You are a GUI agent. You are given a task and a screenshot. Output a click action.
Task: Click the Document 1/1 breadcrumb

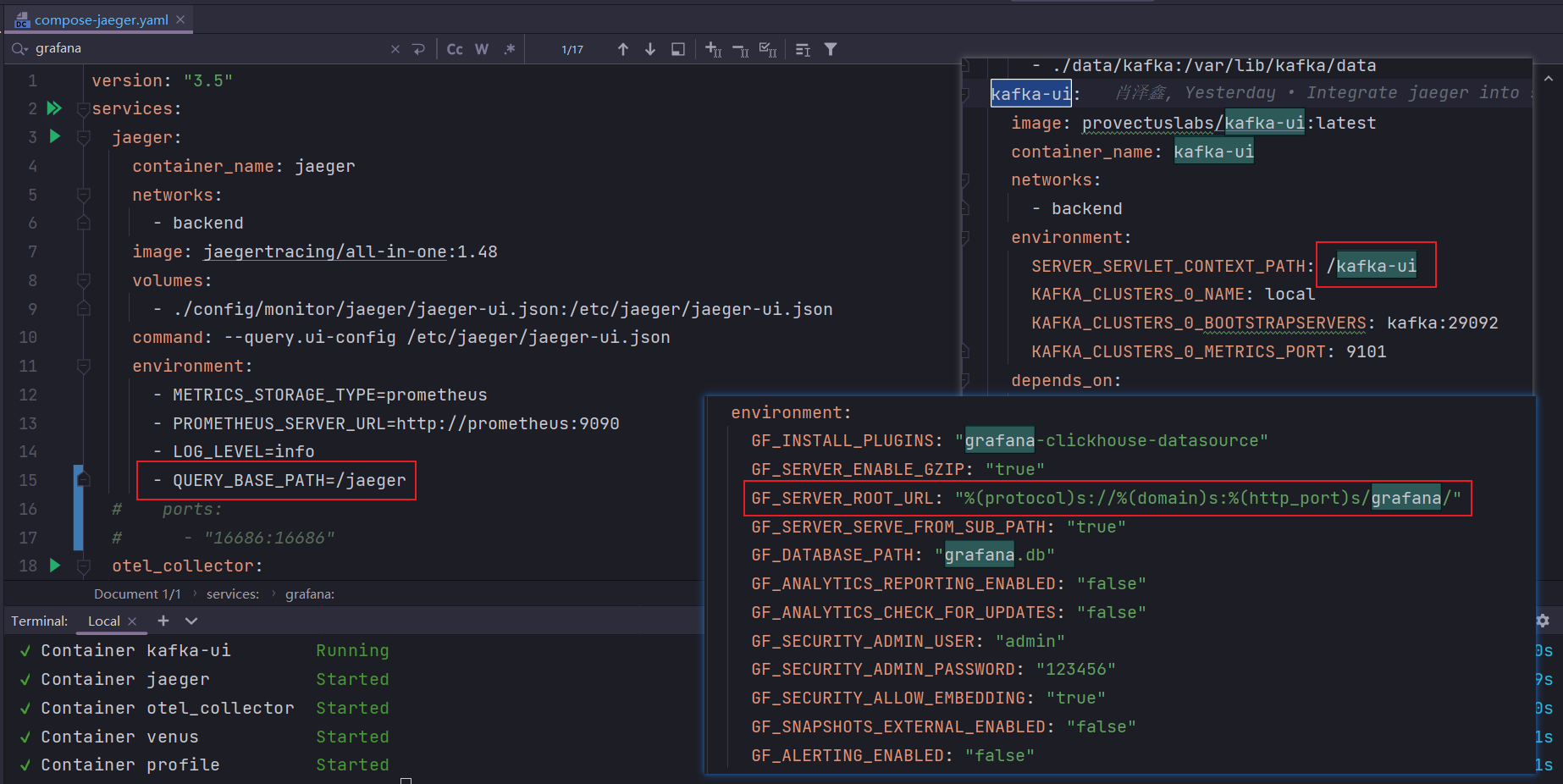[x=137, y=594]
